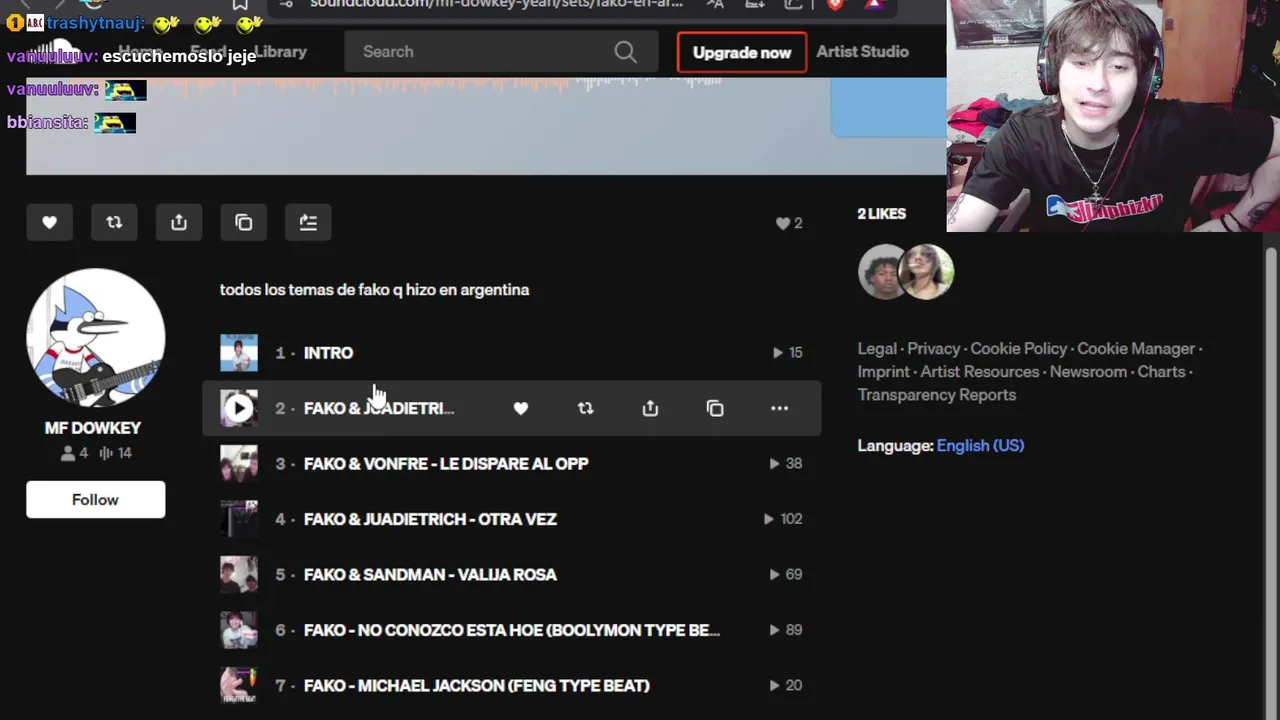Open the Charts link
1280x720 pixels.
pos(1162,372)
